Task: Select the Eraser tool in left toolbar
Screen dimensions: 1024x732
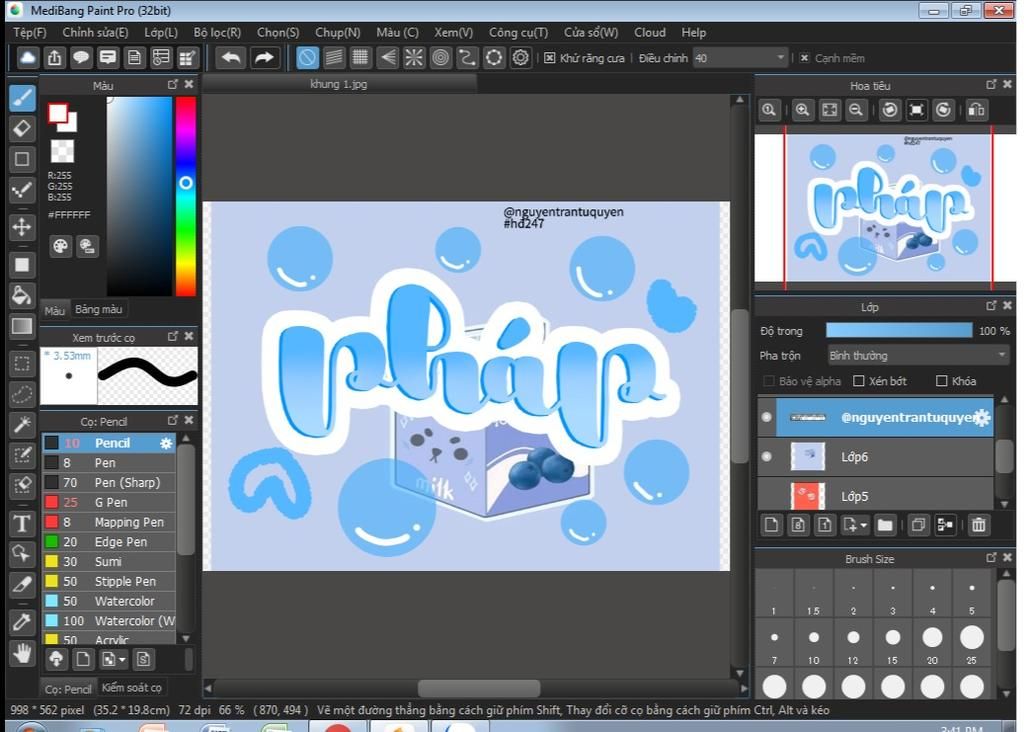Action: [x=22, y=128]
